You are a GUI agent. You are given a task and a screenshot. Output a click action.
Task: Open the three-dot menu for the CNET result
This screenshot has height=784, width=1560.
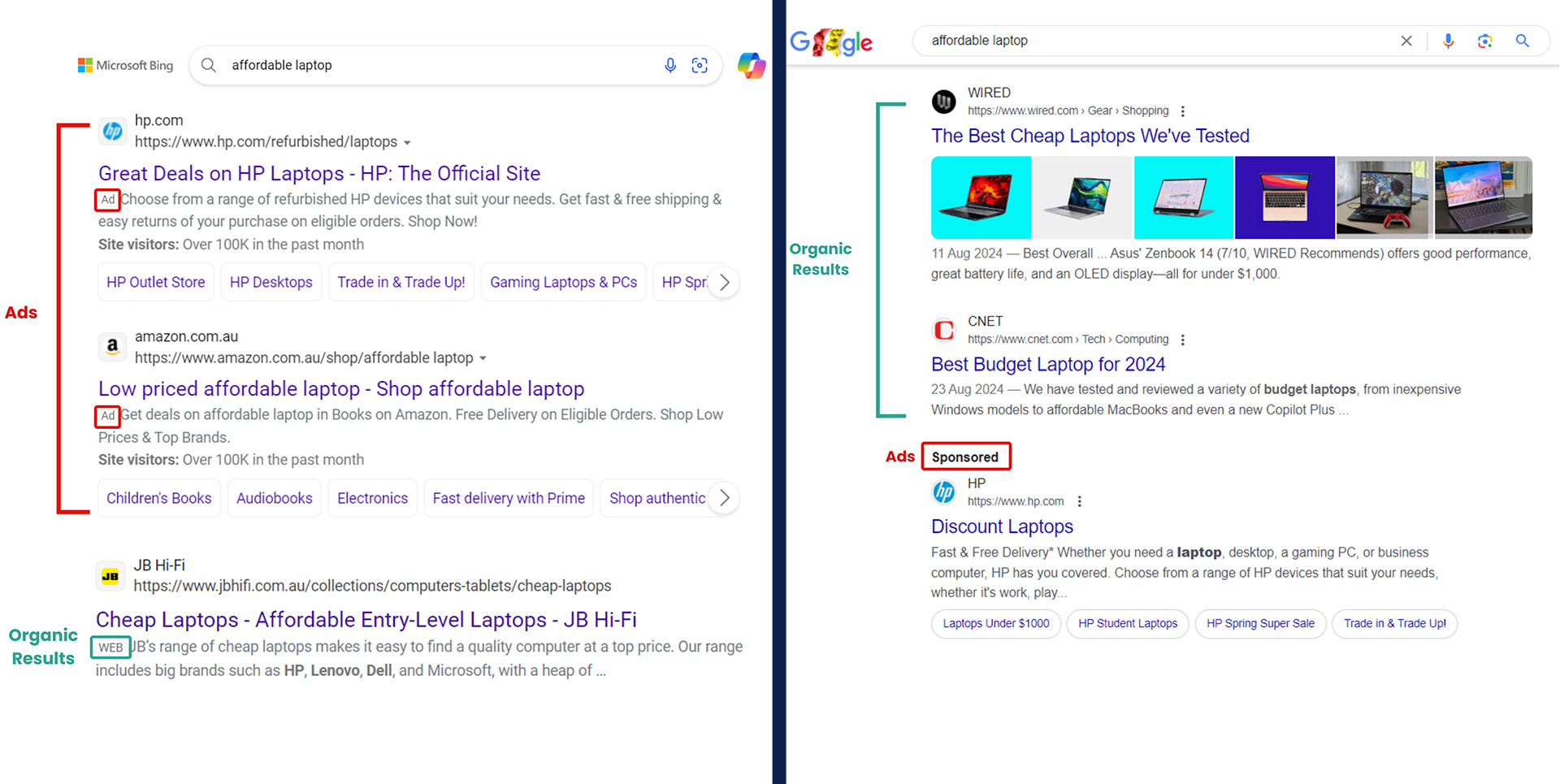tap(1183, 340)
